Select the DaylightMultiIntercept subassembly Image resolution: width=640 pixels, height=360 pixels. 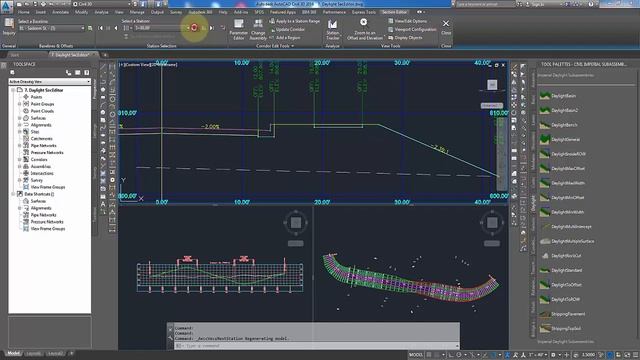coord(565,227)
